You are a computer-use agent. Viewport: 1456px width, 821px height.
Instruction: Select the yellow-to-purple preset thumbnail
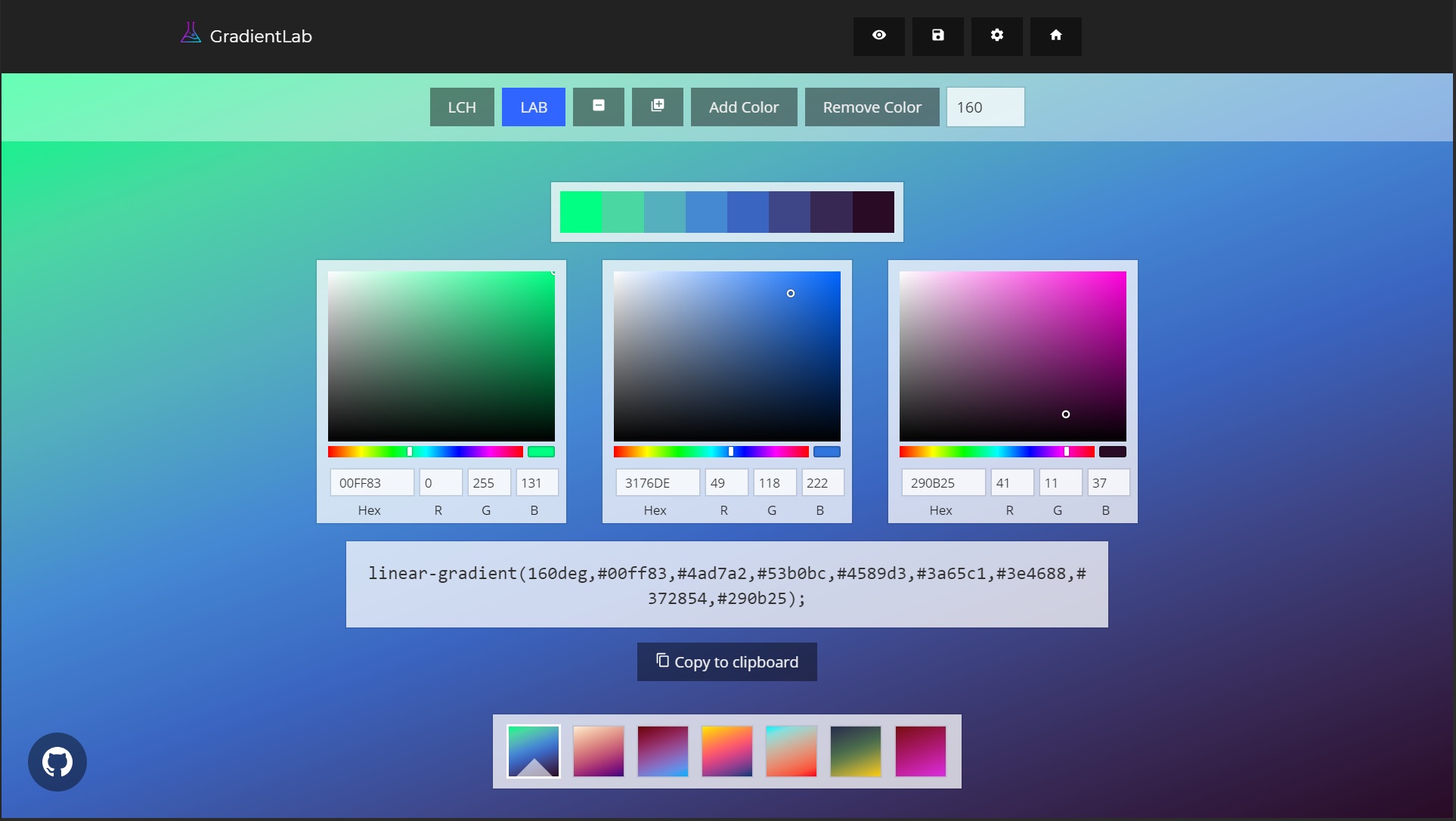[726, 751]
